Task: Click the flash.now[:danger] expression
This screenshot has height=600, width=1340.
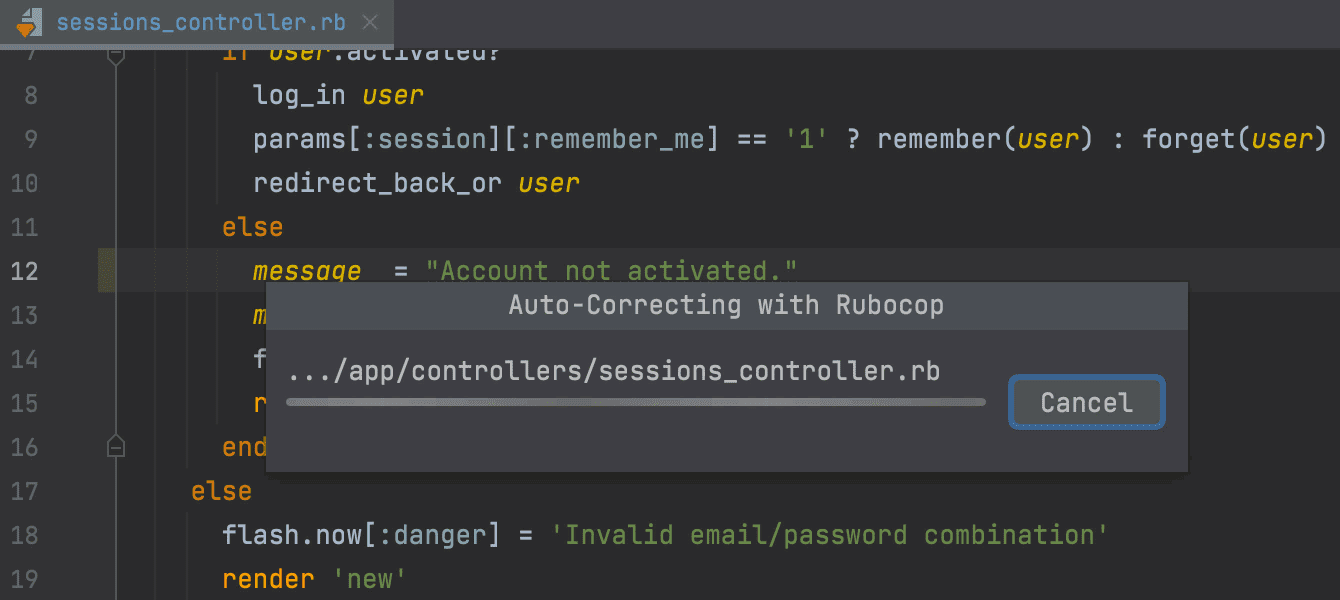Action: pyautogui.click(x=360, y=535)
